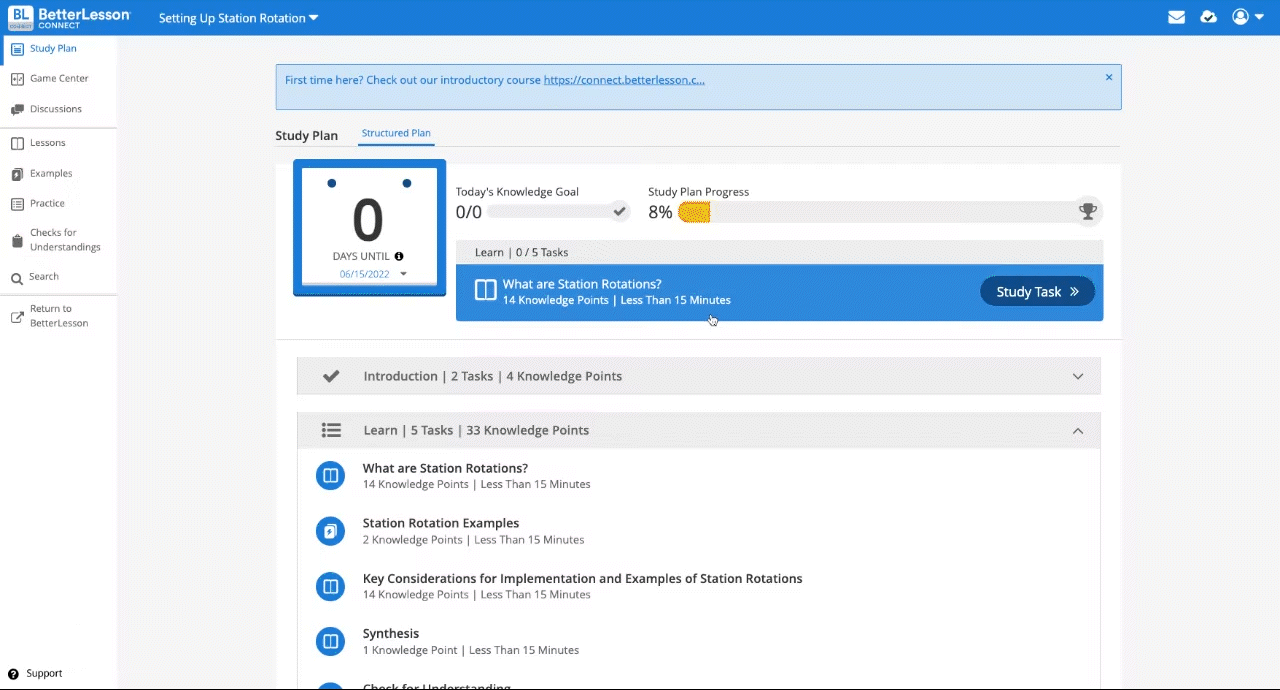This screenshot has width=1280, height=690.
Task: Click the cloud sync status icon
Action: (x=1209, y=17)
